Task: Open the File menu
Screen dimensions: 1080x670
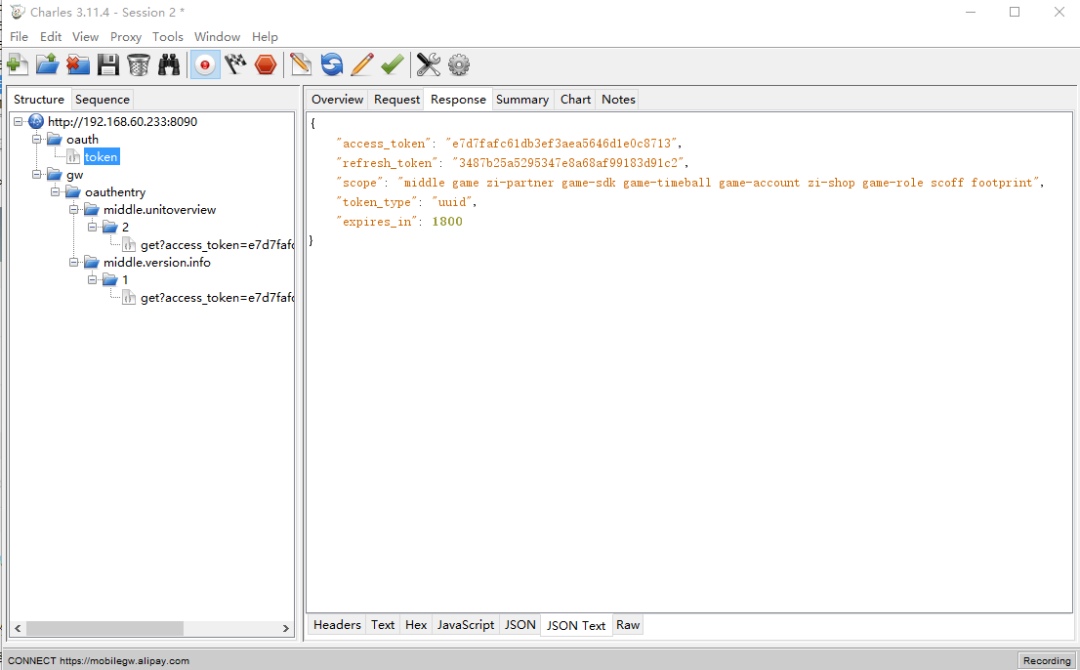Action: click(19, 36)
